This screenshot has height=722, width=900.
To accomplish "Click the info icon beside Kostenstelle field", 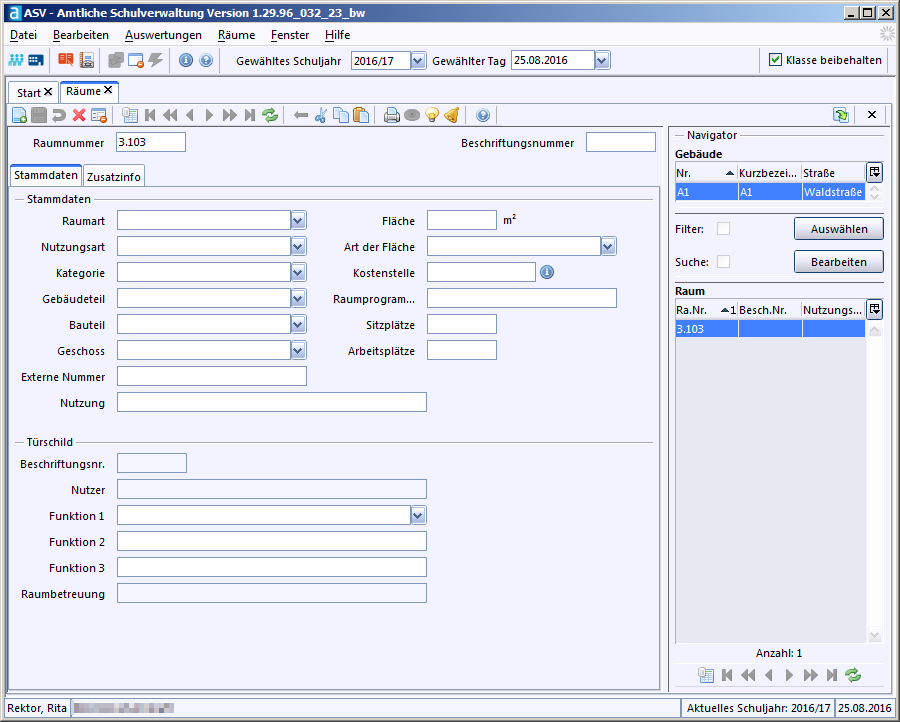I will pos(547,272).
